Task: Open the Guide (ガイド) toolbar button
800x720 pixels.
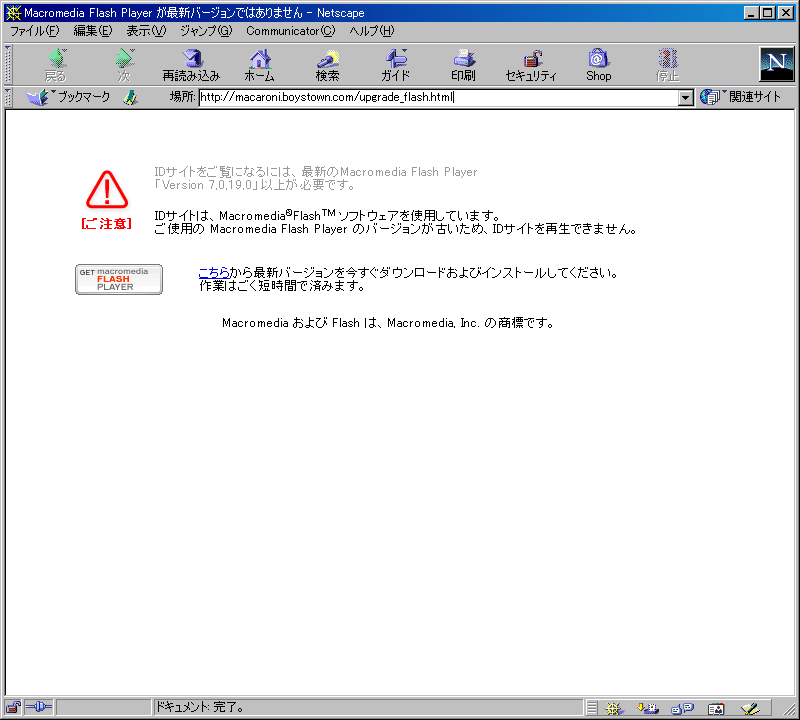Action: (x=395, y=65)
